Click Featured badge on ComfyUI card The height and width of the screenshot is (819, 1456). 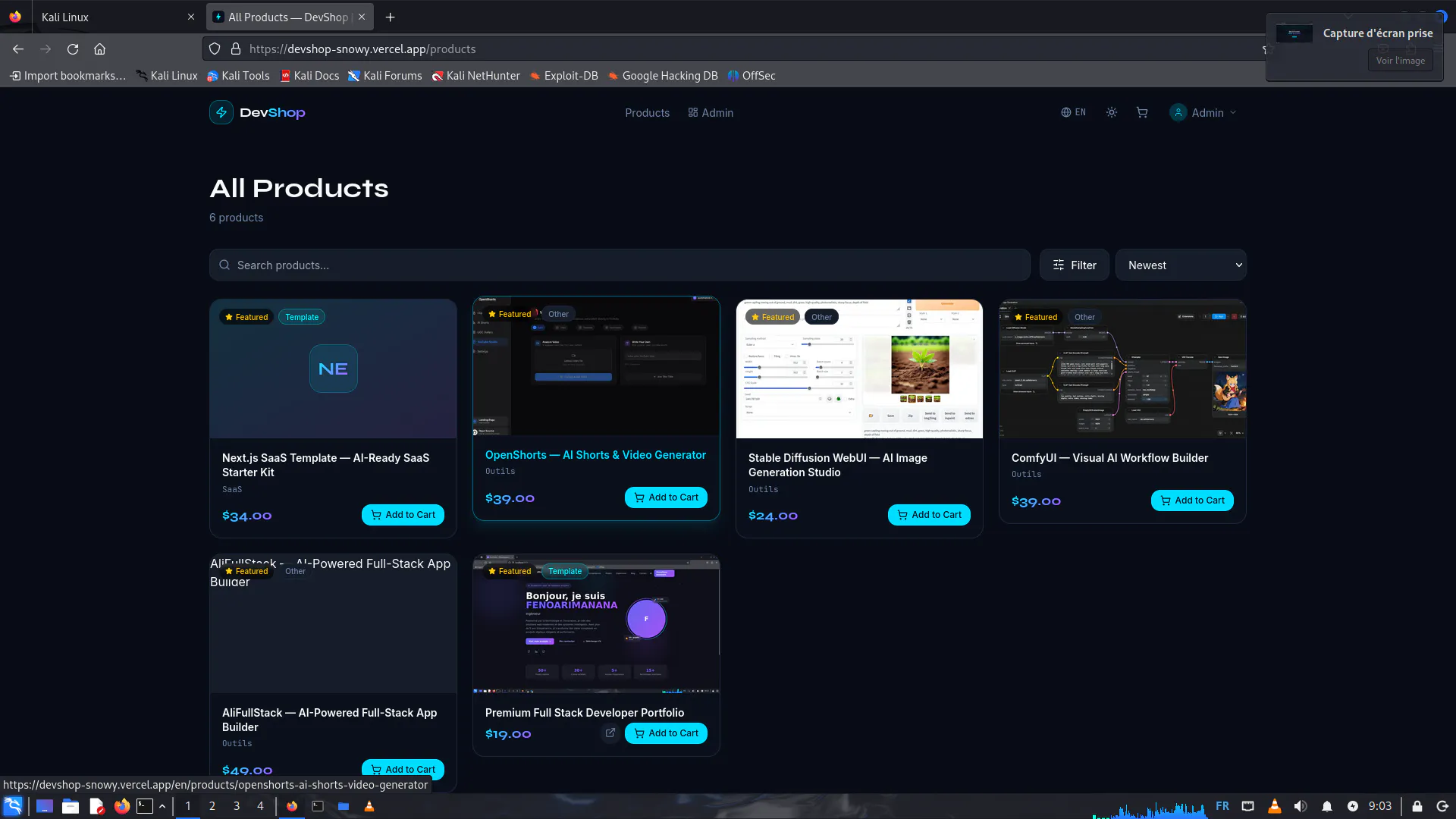1035,317
